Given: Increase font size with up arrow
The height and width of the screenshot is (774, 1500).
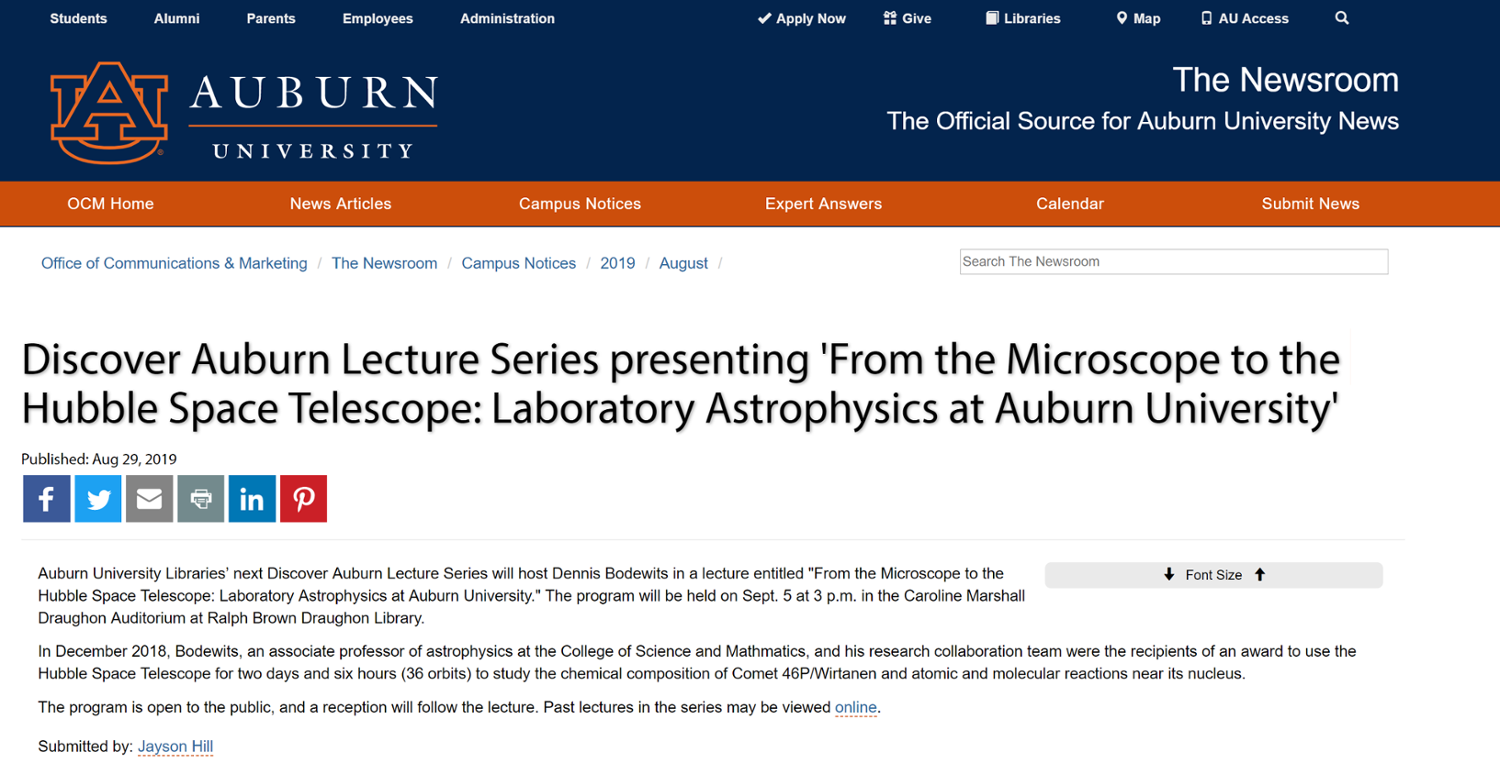Looking at the screenshot, I should coord(1260,575).
